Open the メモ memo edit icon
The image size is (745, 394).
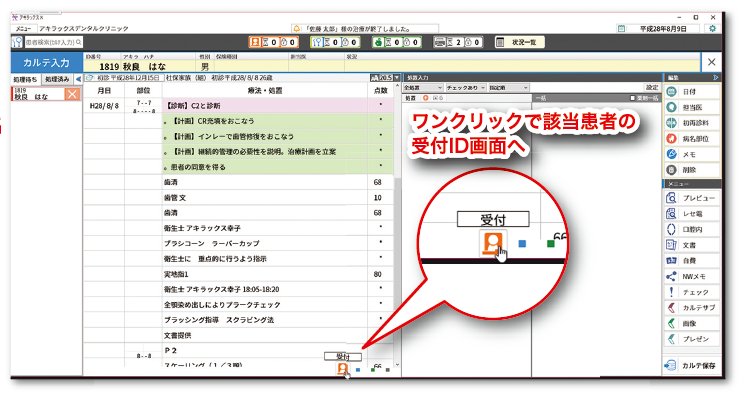pyautogui.click(x=671, y=154)
